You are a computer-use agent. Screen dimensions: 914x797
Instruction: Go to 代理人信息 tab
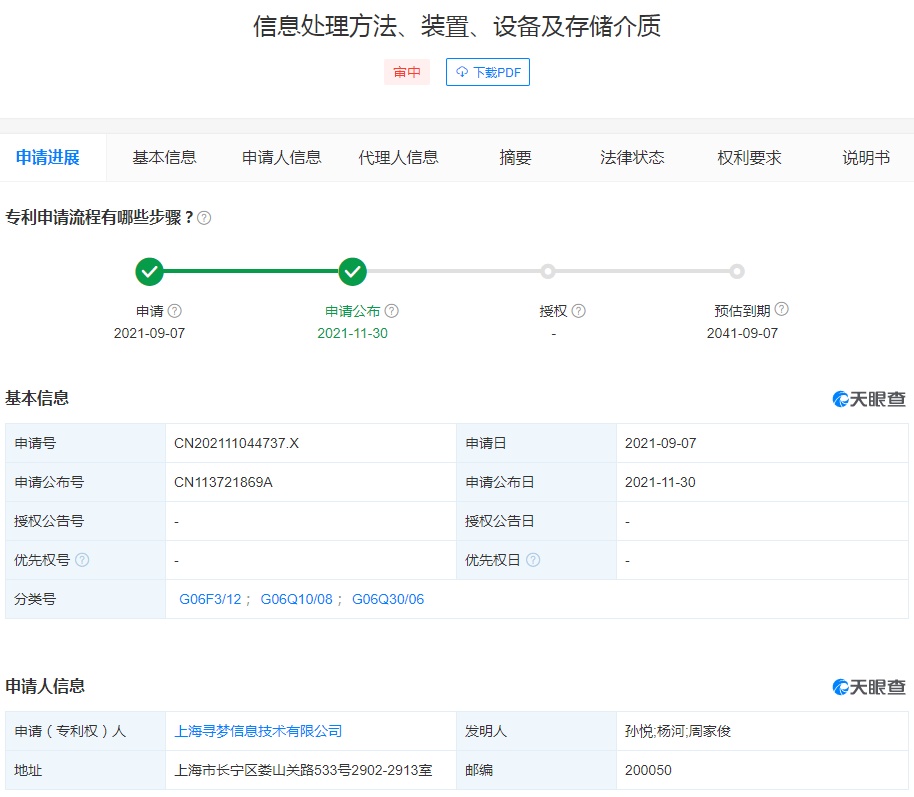pyautogui.click(x=399, y=158)
